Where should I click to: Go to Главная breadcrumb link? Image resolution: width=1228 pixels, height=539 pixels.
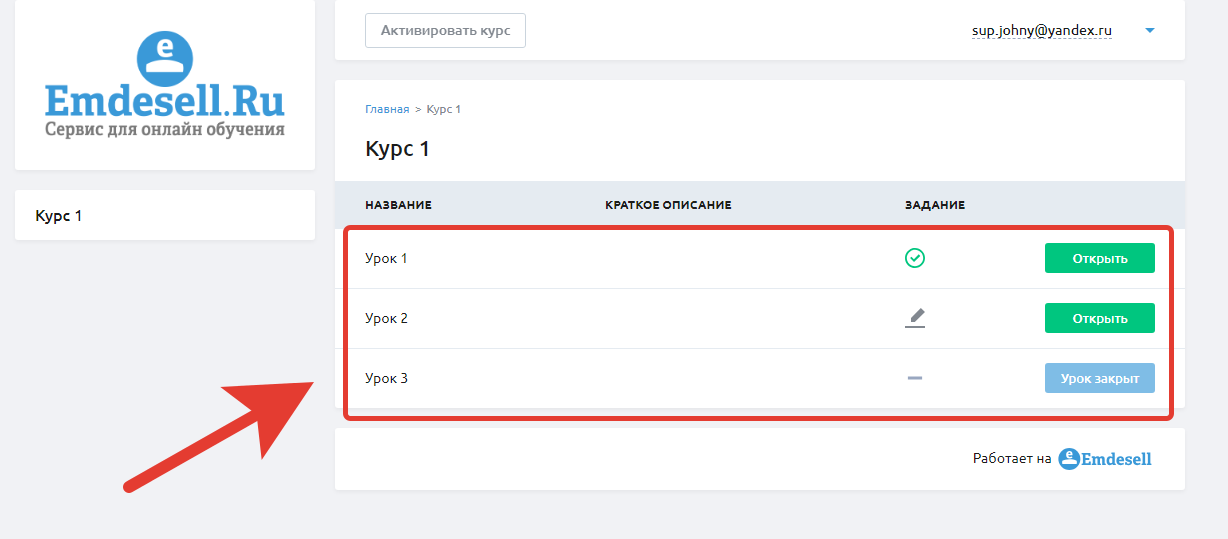(387, 109)
